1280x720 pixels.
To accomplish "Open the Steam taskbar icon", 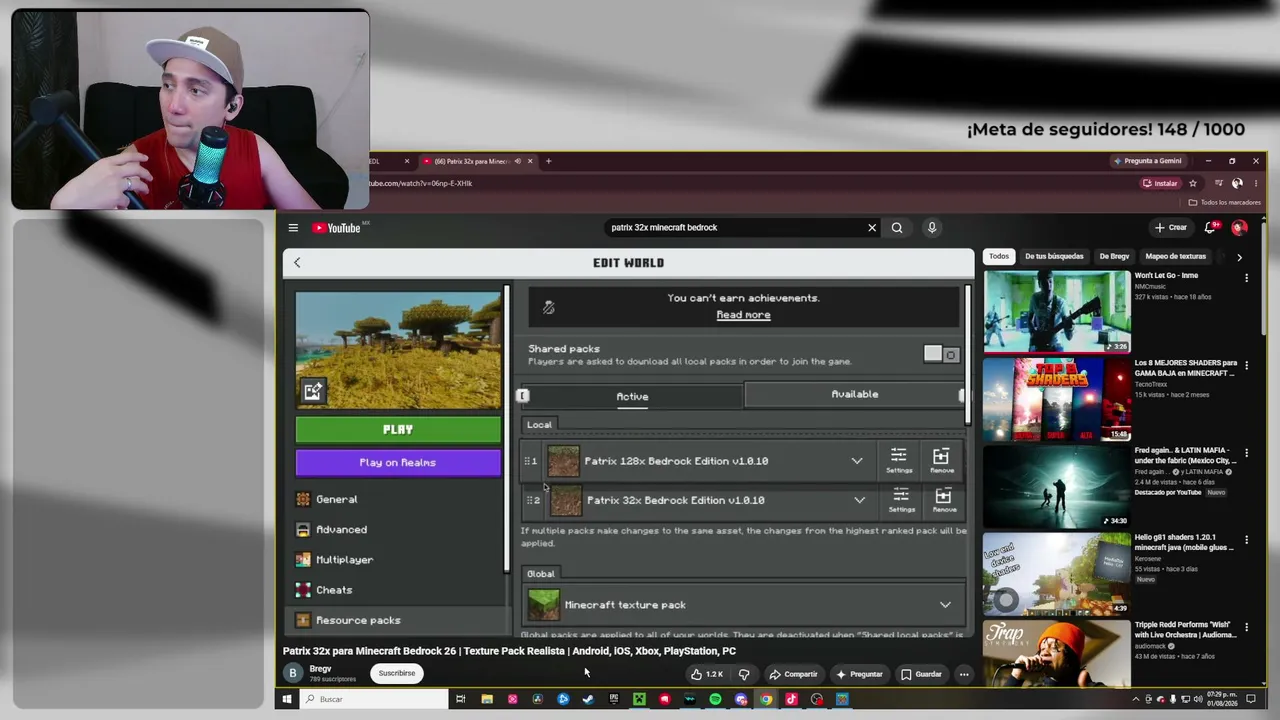I will (588, 699).
